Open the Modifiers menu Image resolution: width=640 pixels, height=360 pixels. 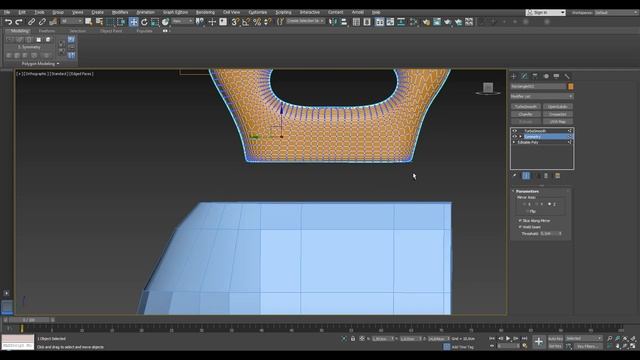120,12
